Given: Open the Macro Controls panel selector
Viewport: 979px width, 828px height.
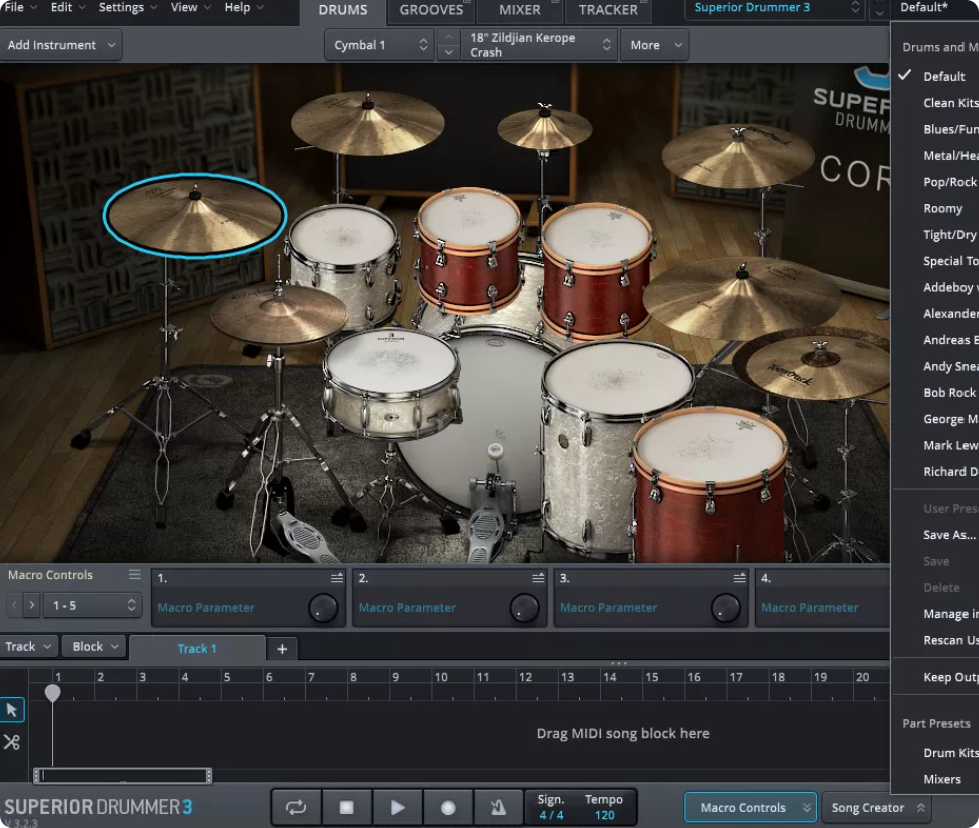Looking at the screenshot, I should coord(750,807).
